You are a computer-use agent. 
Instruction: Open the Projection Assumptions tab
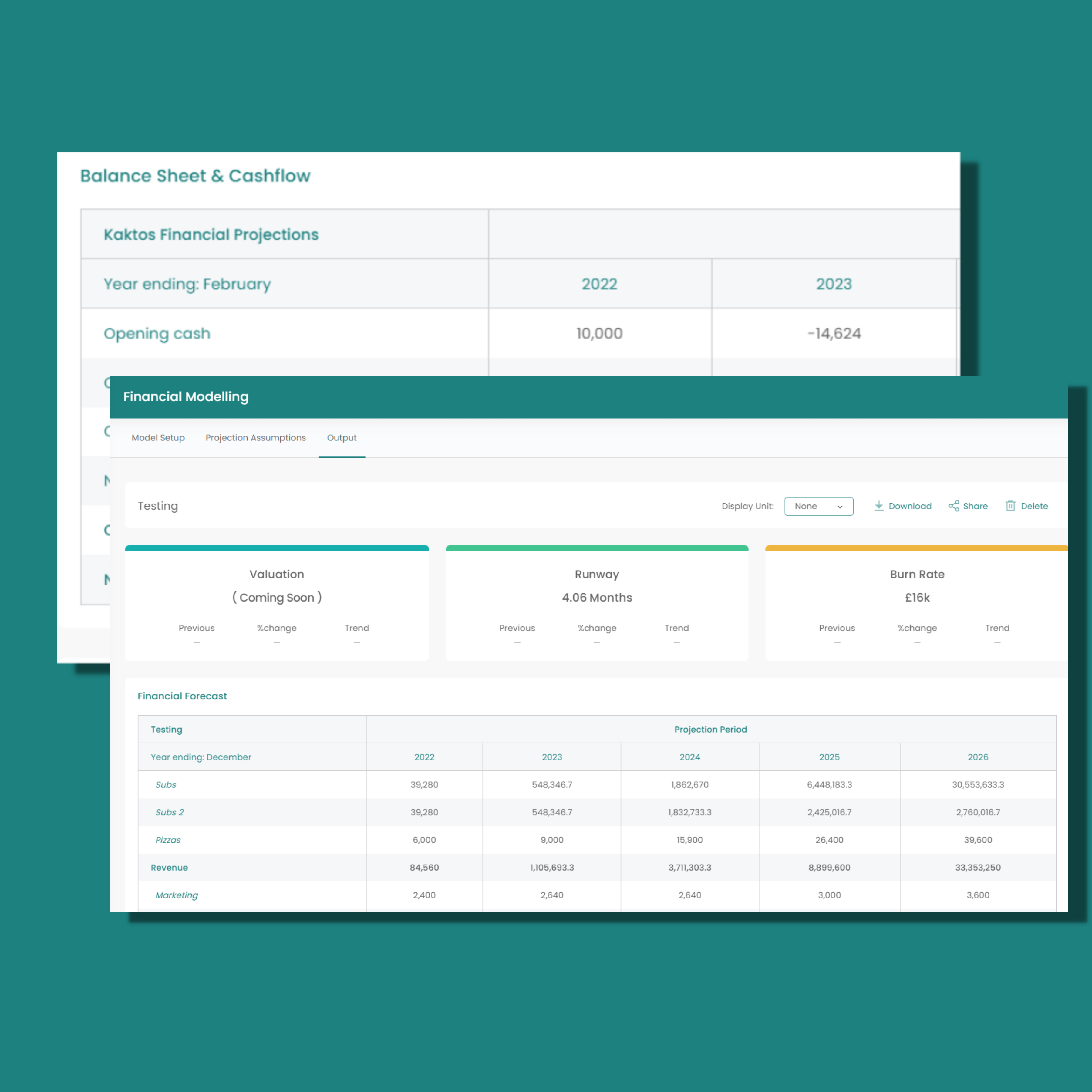point(255,437)
